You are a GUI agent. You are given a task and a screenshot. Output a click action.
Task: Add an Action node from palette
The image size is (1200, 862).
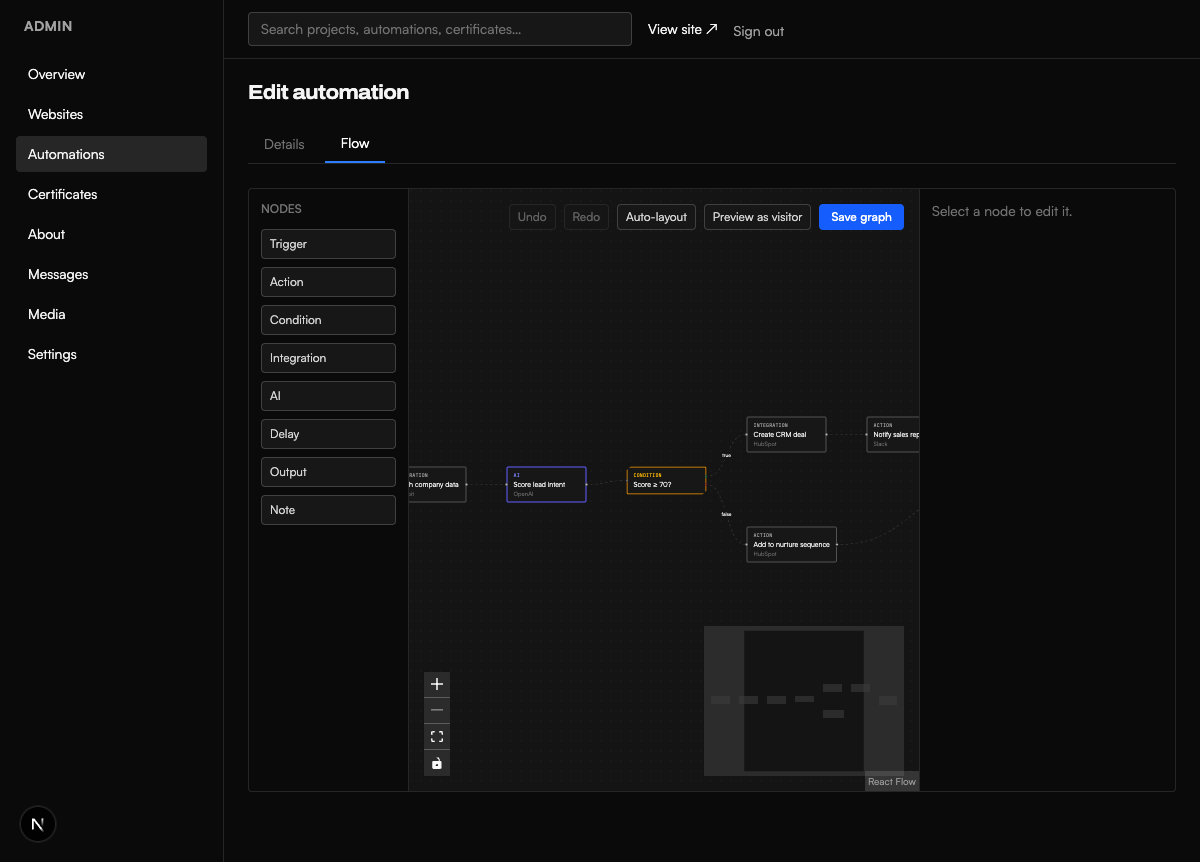tap(328, 282)
